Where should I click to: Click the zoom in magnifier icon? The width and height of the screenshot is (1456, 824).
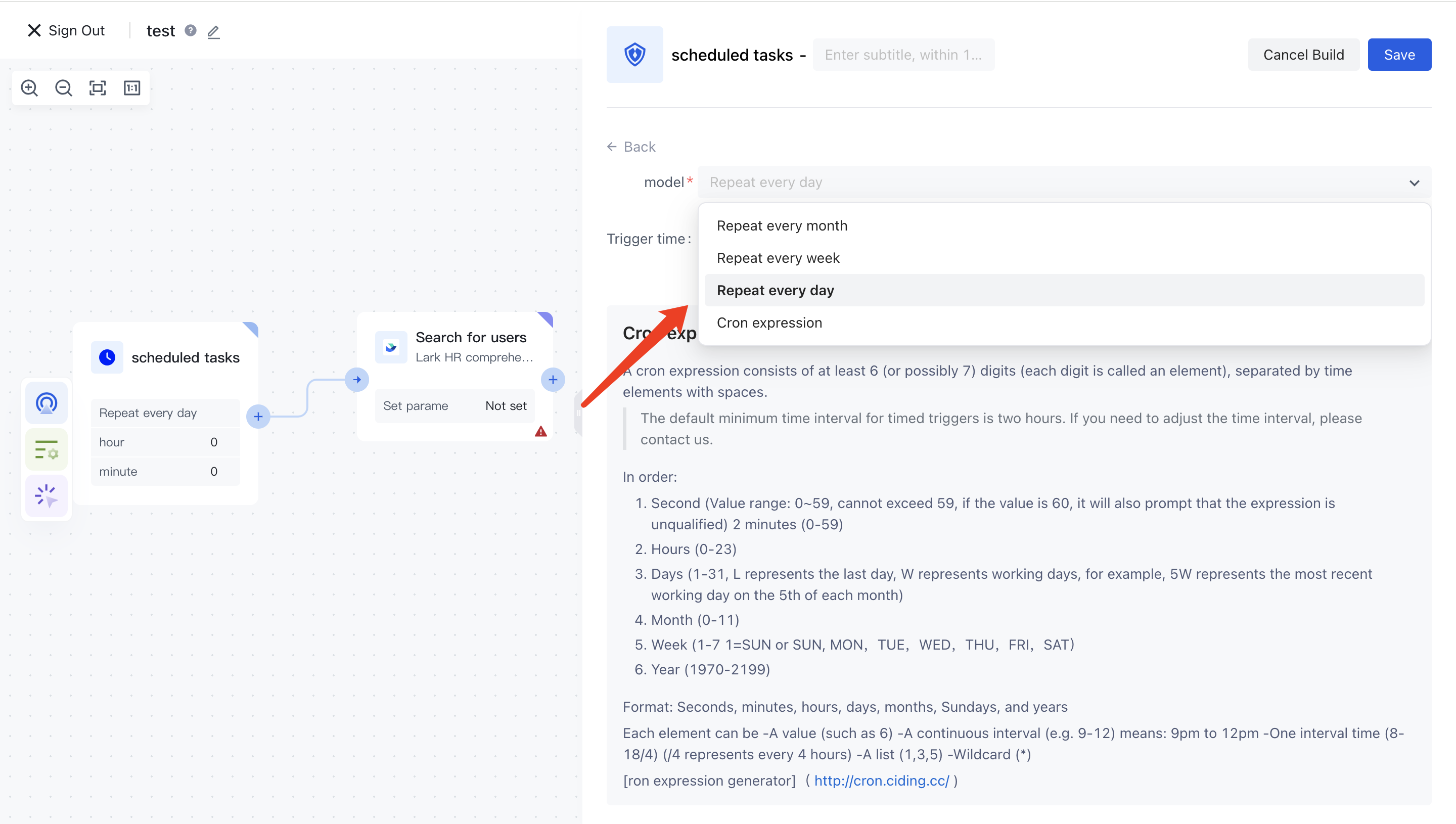click(29, 88)
